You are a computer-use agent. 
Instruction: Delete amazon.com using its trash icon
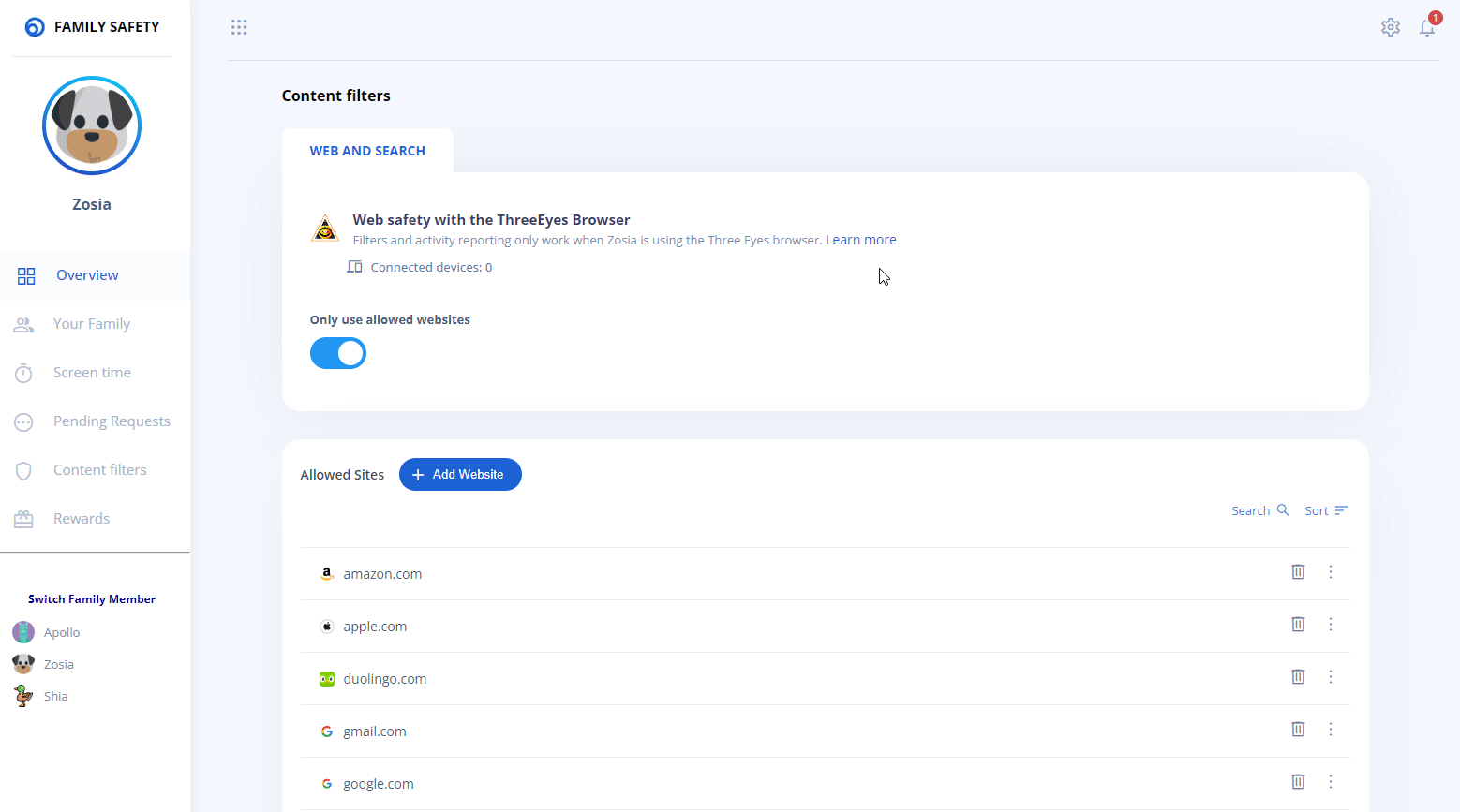click(x=1298, y=571)
